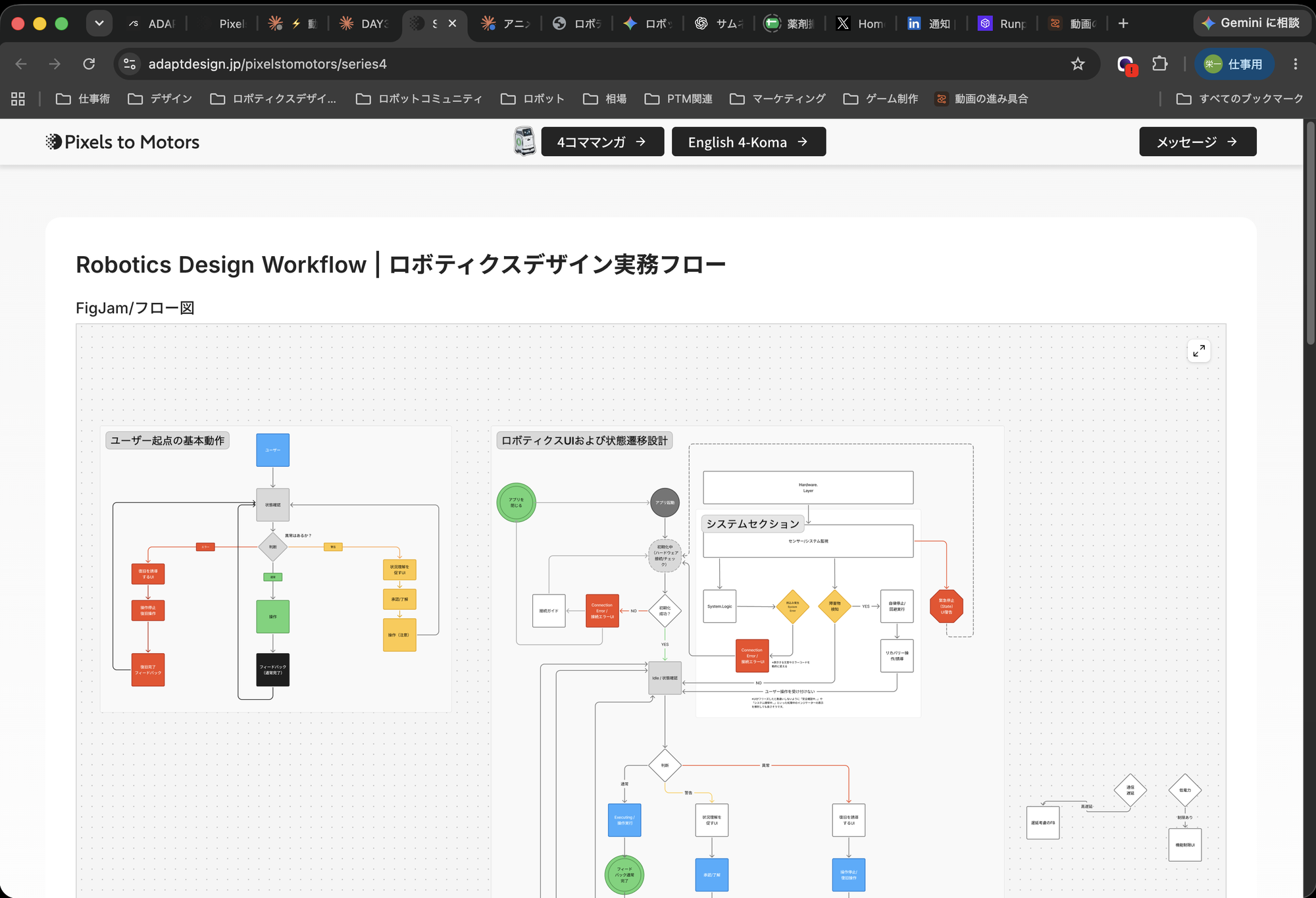Click the システムセクション label

pyautogui.click(x=753, y=524)
